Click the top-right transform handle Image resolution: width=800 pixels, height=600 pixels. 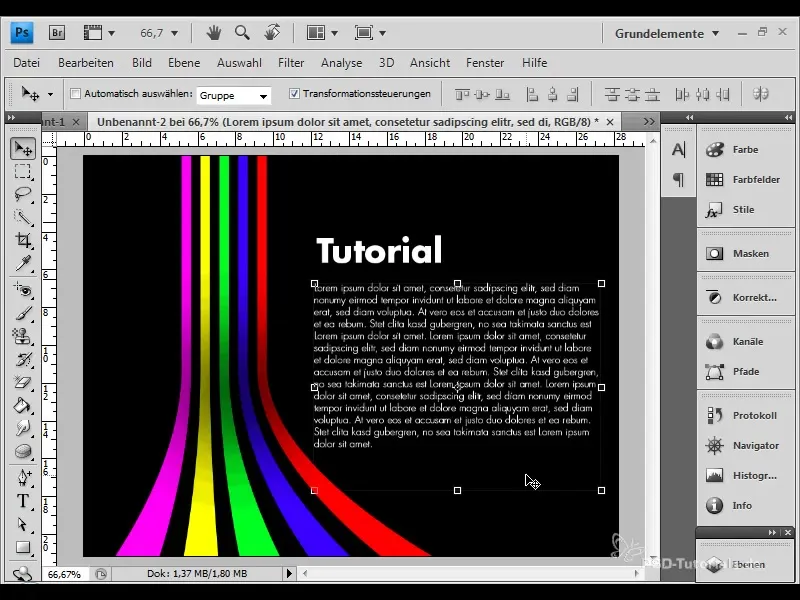pos(602,283)
